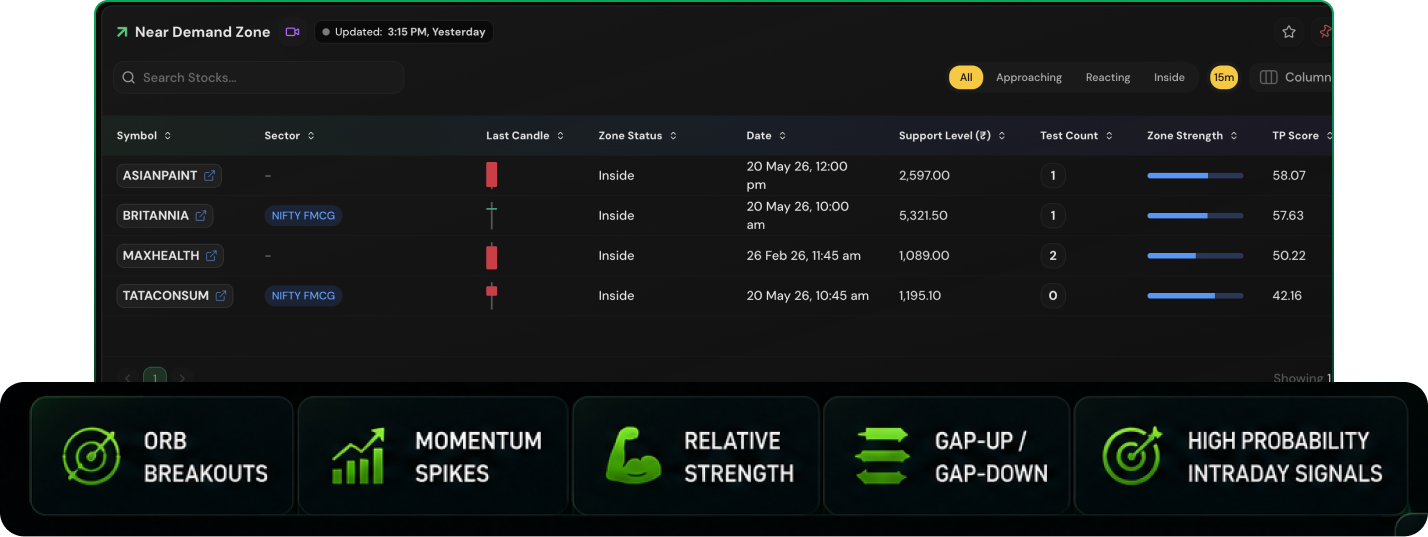Image resolution: width=1428 pixels, height=537 pixels.
Task: Click ASIANPAINT red candle icon
Action: (x=491, y=175)
